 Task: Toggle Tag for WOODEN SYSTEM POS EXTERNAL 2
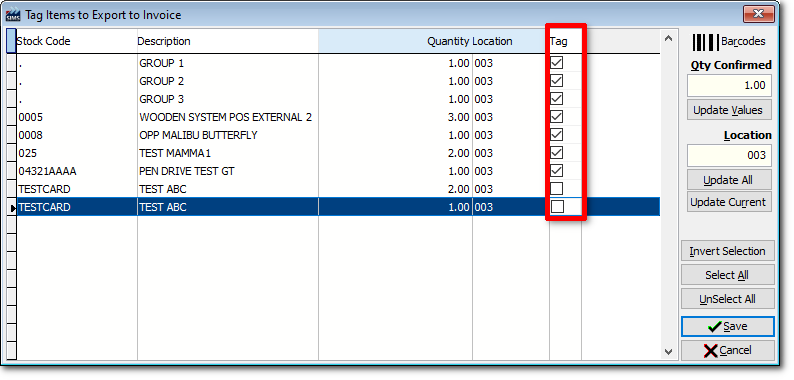(557, 117)
